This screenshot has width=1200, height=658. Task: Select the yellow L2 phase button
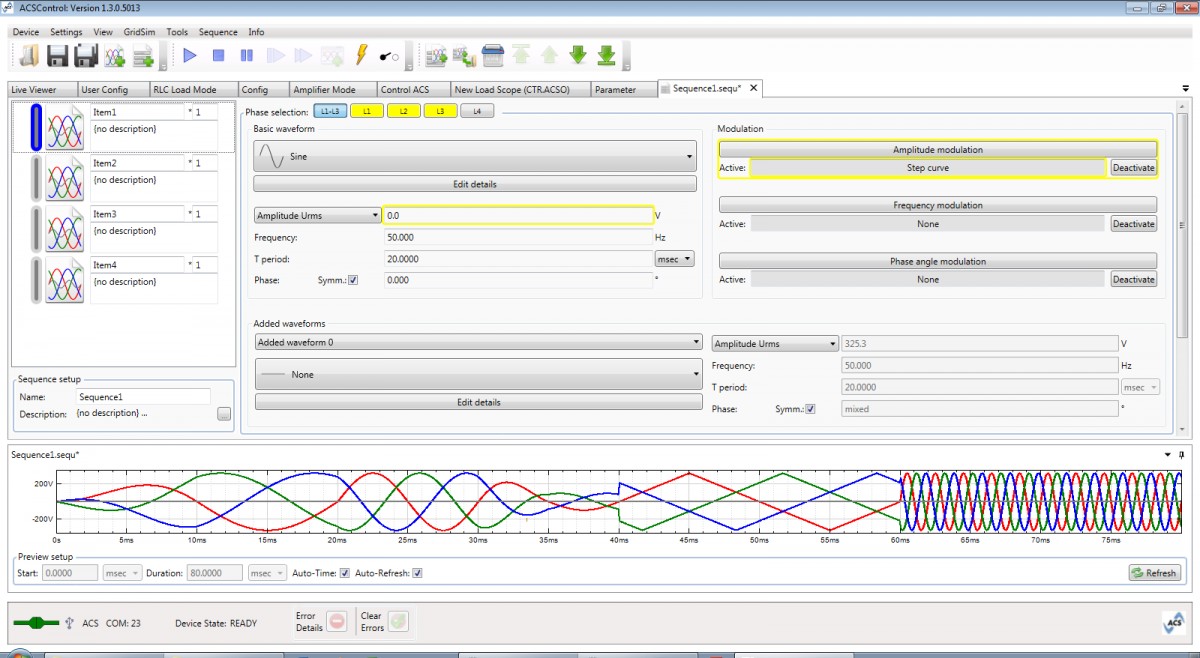[x=403, y=111]
